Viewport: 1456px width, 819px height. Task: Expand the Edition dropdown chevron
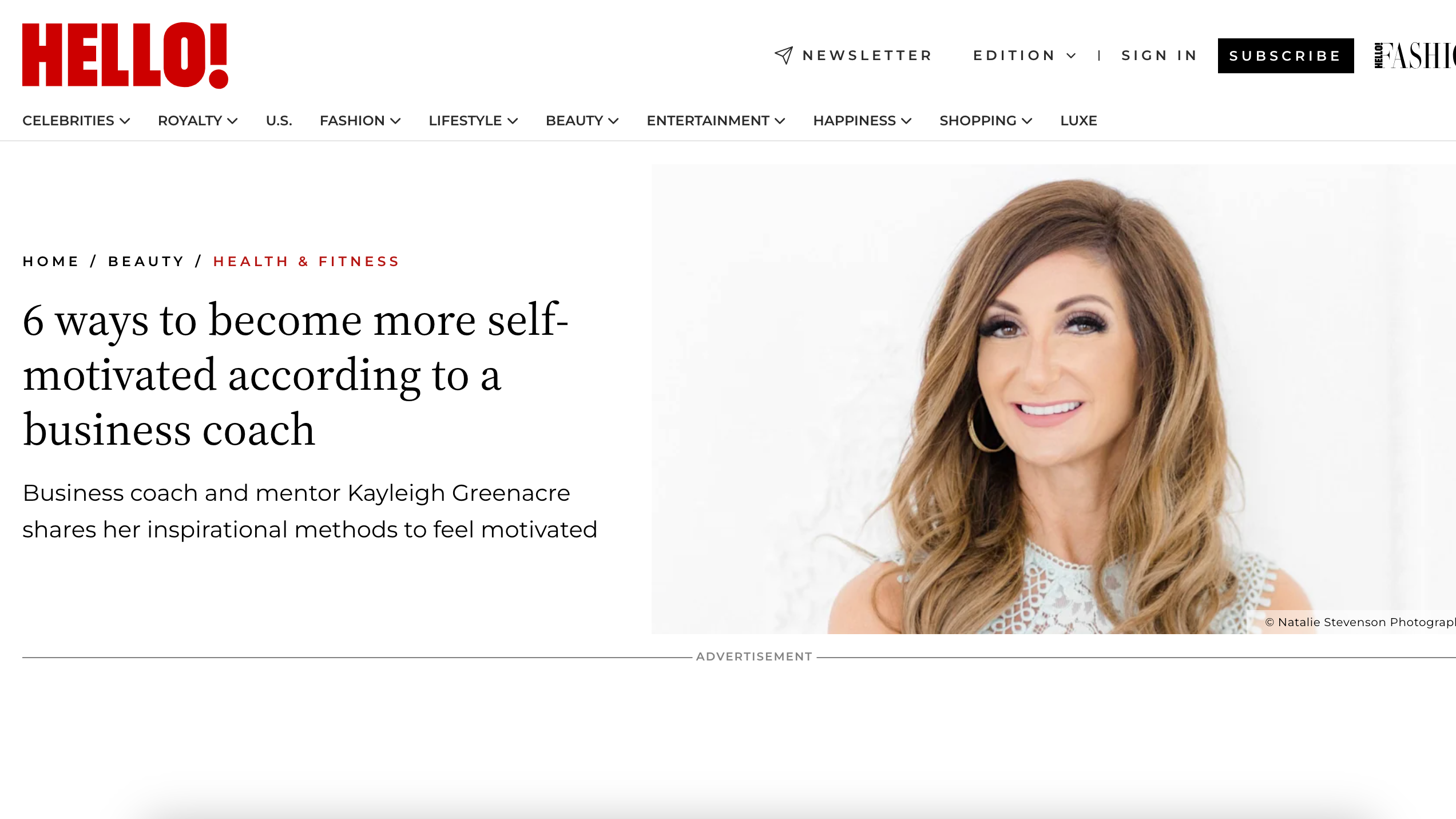tap(1072, 56)
